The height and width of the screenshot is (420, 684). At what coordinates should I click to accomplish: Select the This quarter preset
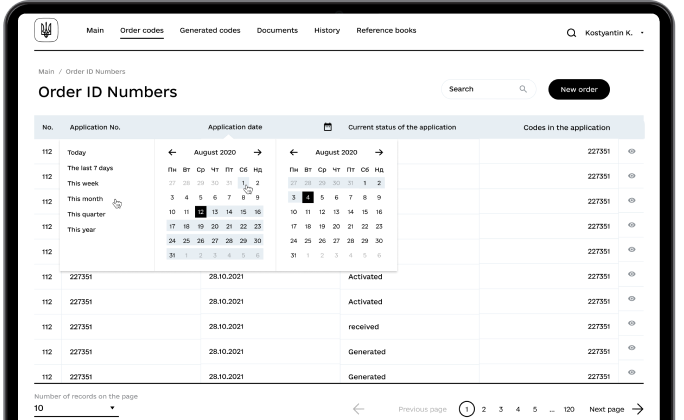click(x=86, y=214)
